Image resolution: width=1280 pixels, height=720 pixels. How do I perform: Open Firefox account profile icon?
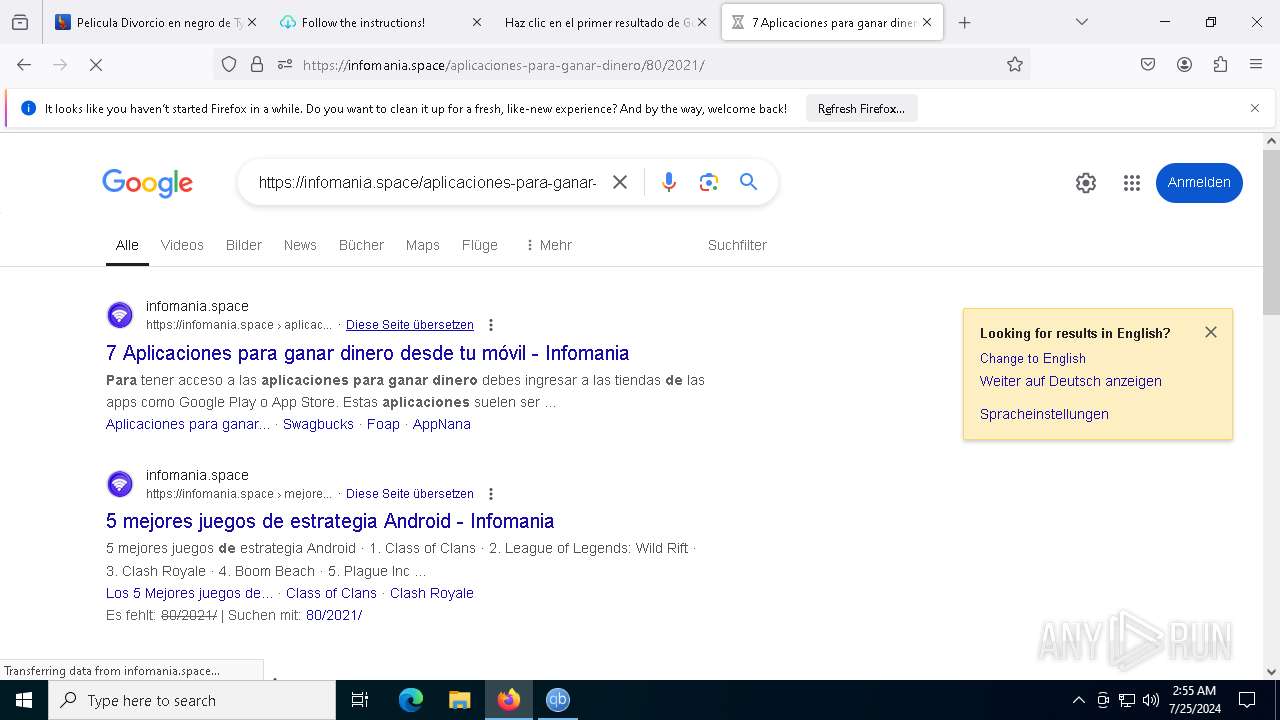tap(1184, 64)
